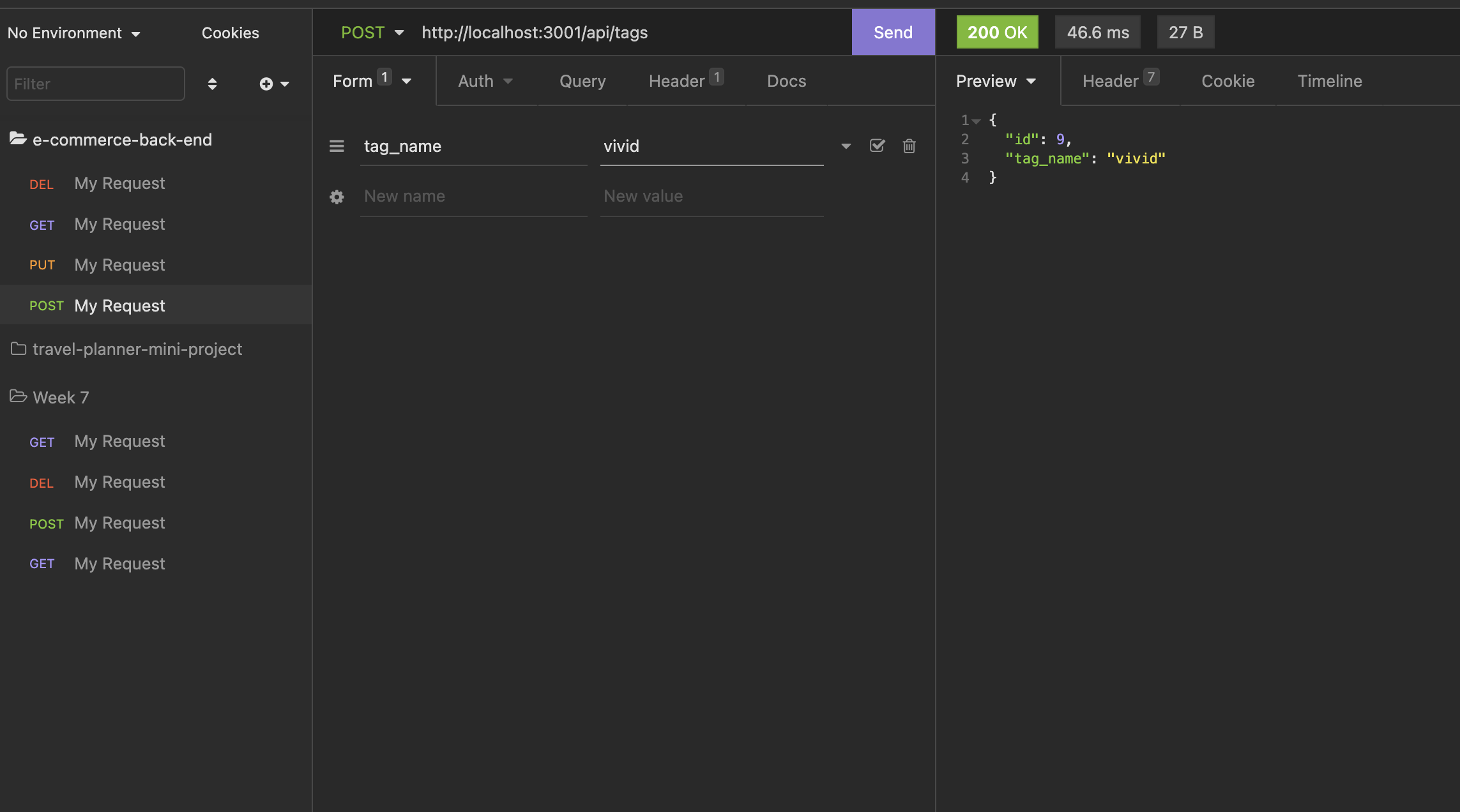Click the Filter input field
1460x812 pixels.
[96, 84]
